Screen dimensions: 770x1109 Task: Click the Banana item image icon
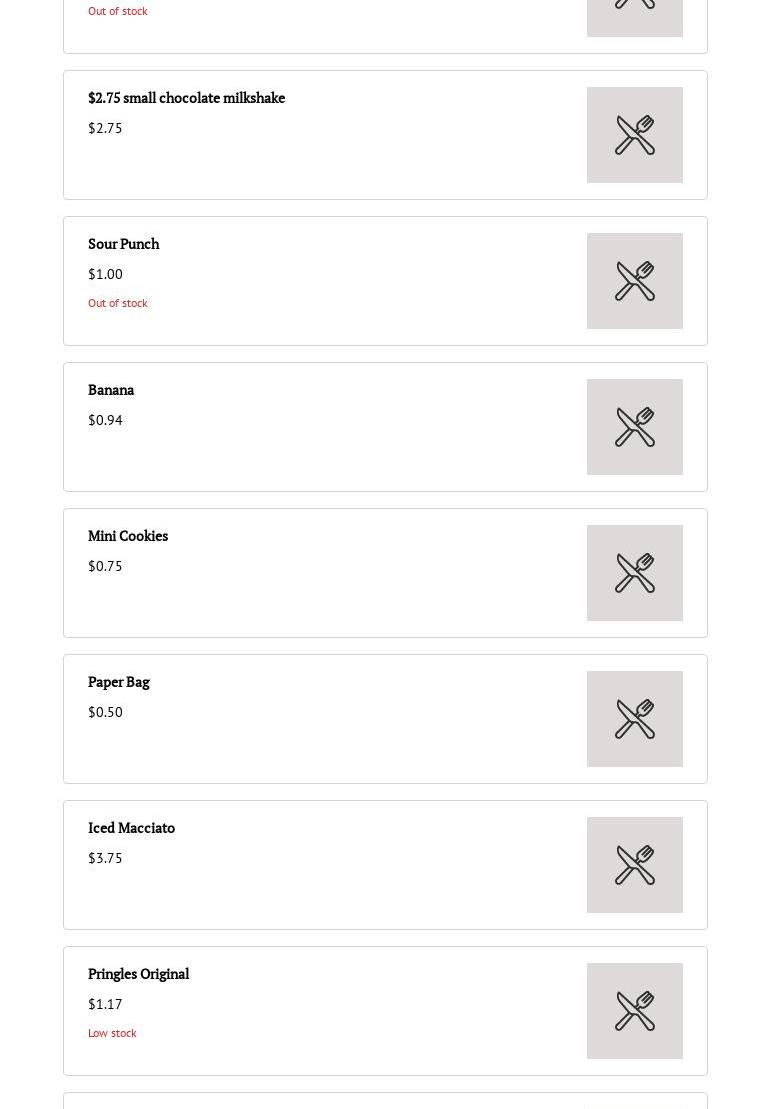[635, 427]
